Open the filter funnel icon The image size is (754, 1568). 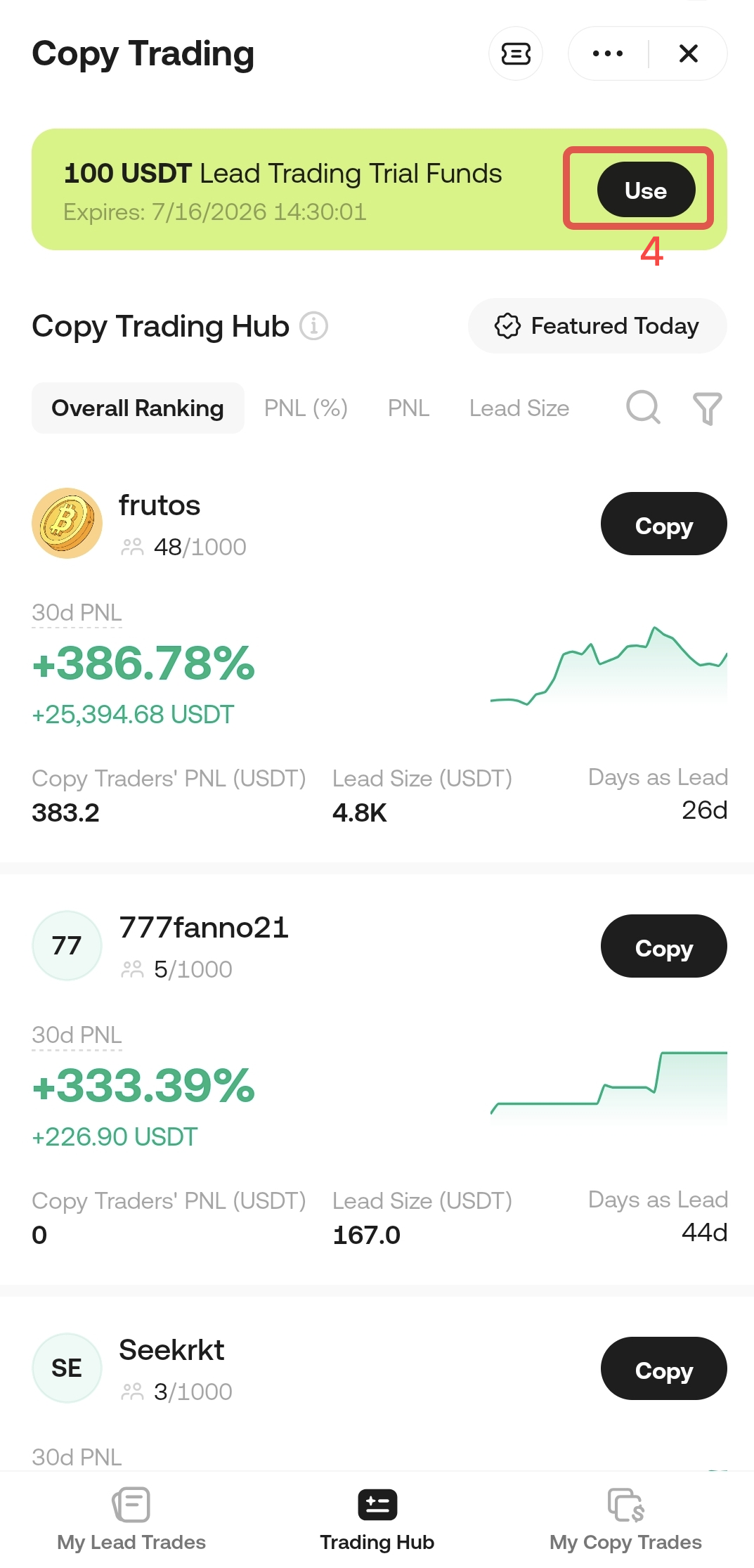click(708, 408)
